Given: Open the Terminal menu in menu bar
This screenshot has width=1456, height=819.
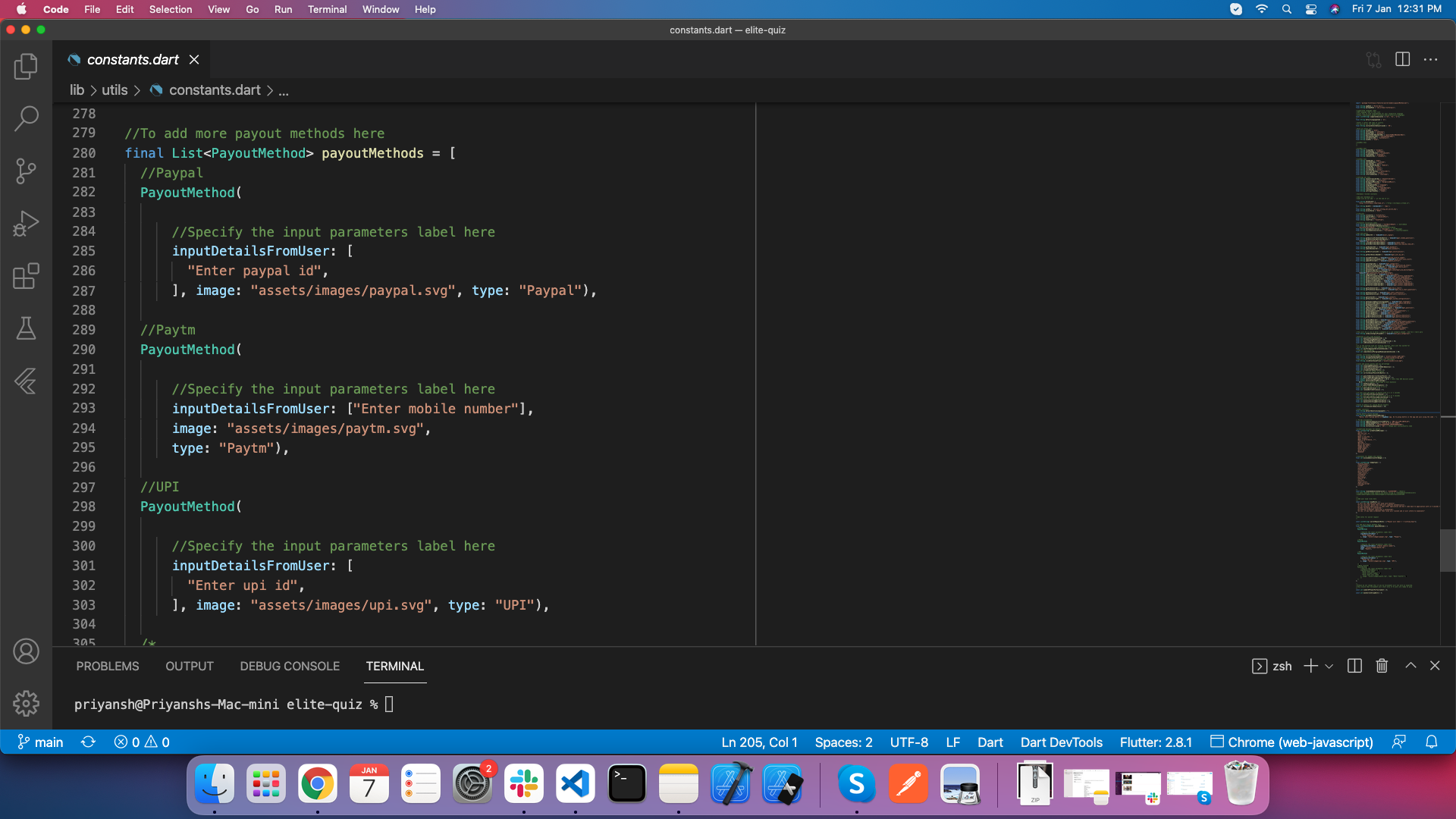Looking at the screenshot, I should tap(327, 9).
